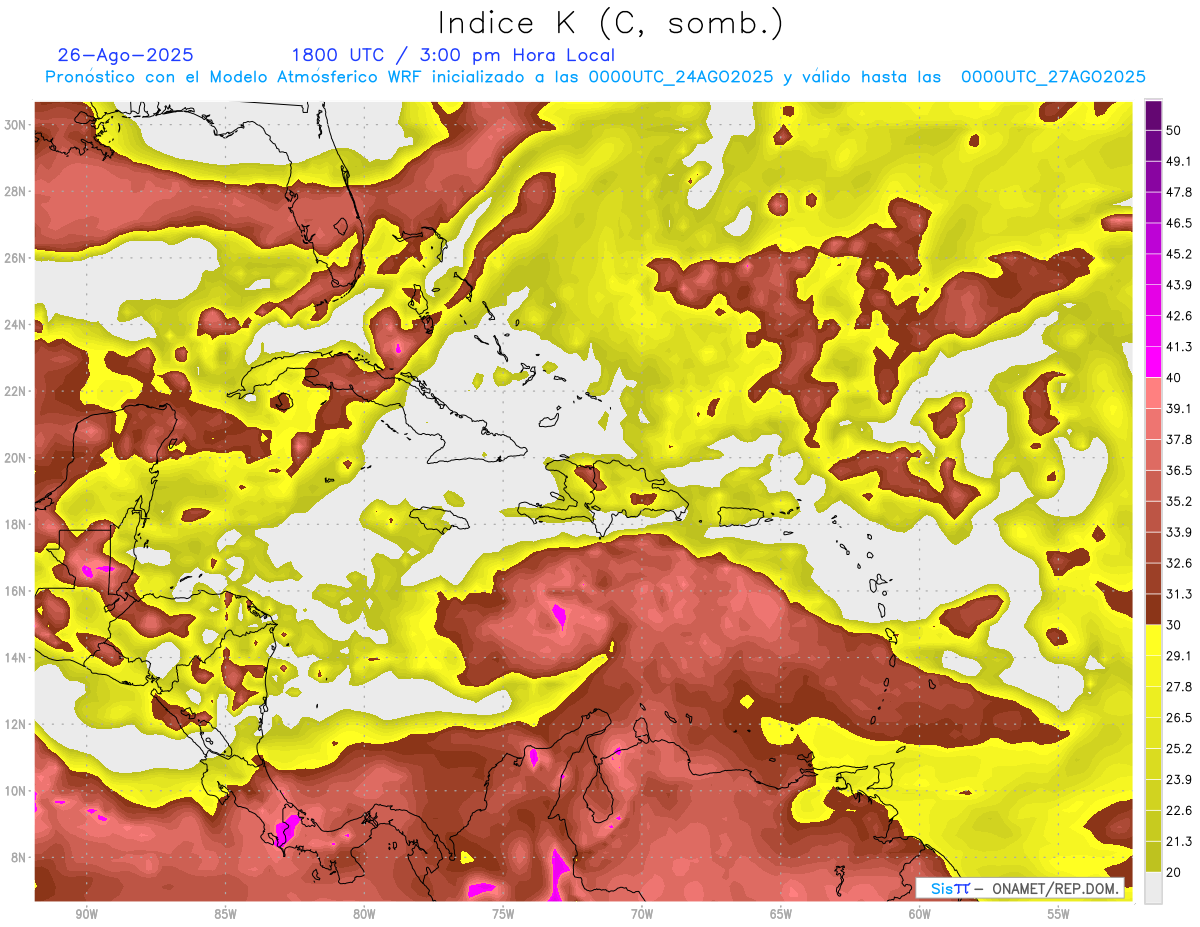Click the validity stamp "0000UTC_27AGO2025"
1200x927 pixels.
pyautogui.click(x=1053, y=77)
